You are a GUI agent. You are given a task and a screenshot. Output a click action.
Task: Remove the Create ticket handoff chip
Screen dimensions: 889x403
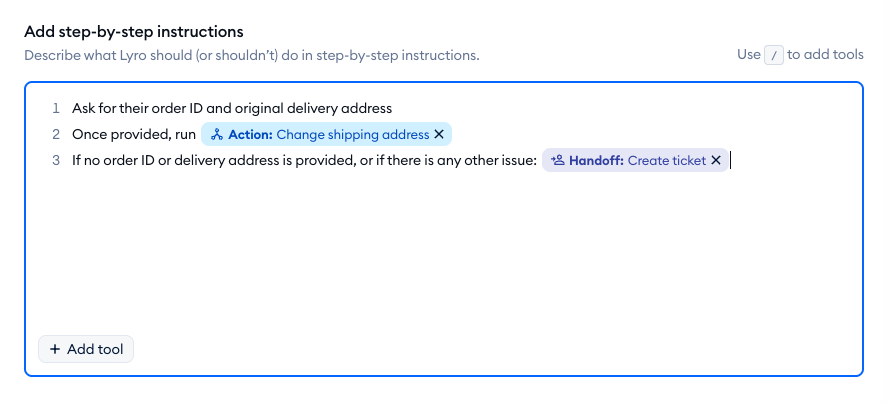point(716,160)
